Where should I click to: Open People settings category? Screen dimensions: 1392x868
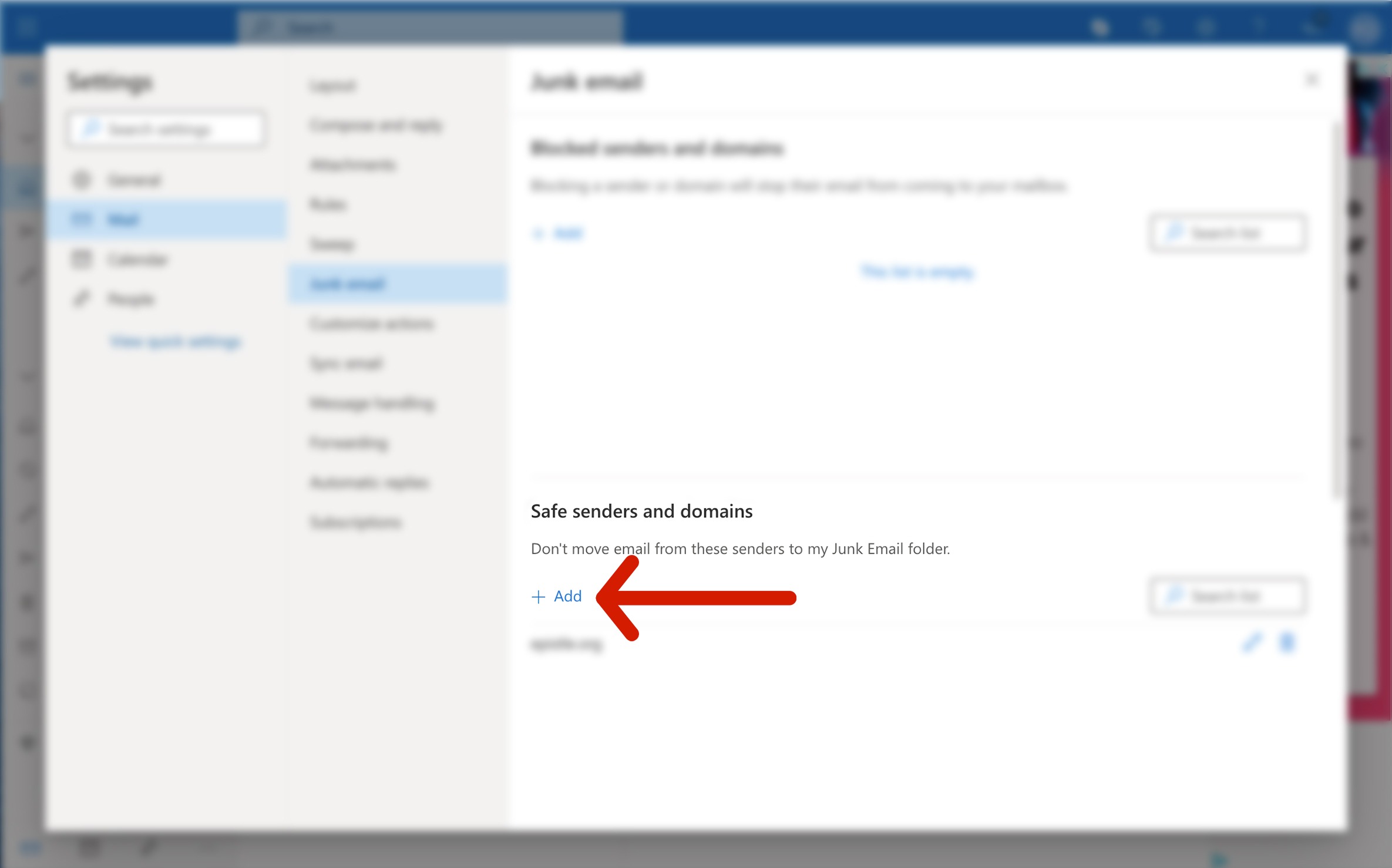point(131,300)
